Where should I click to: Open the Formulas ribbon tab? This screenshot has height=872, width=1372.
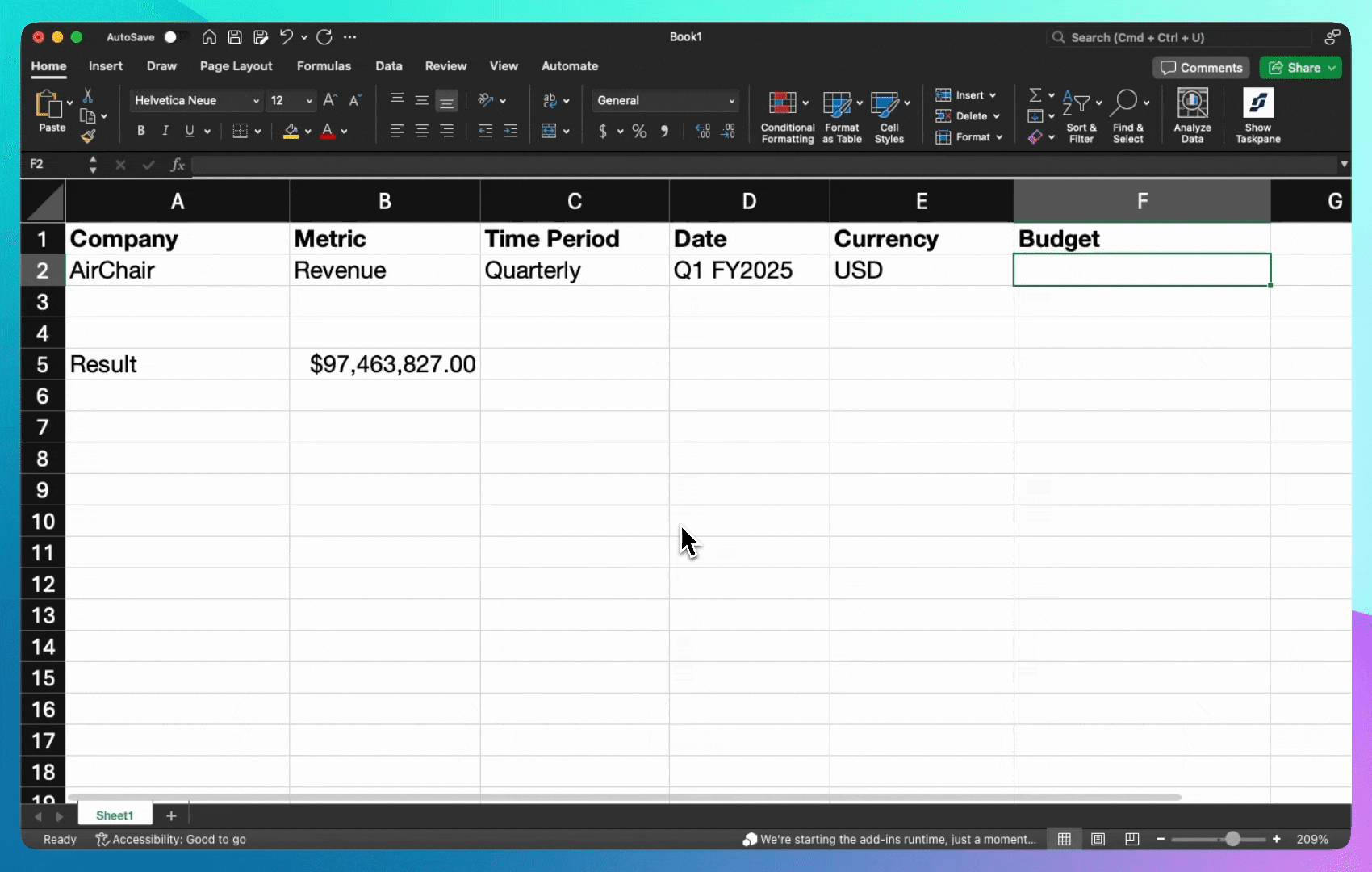click(x=324, y=66)
